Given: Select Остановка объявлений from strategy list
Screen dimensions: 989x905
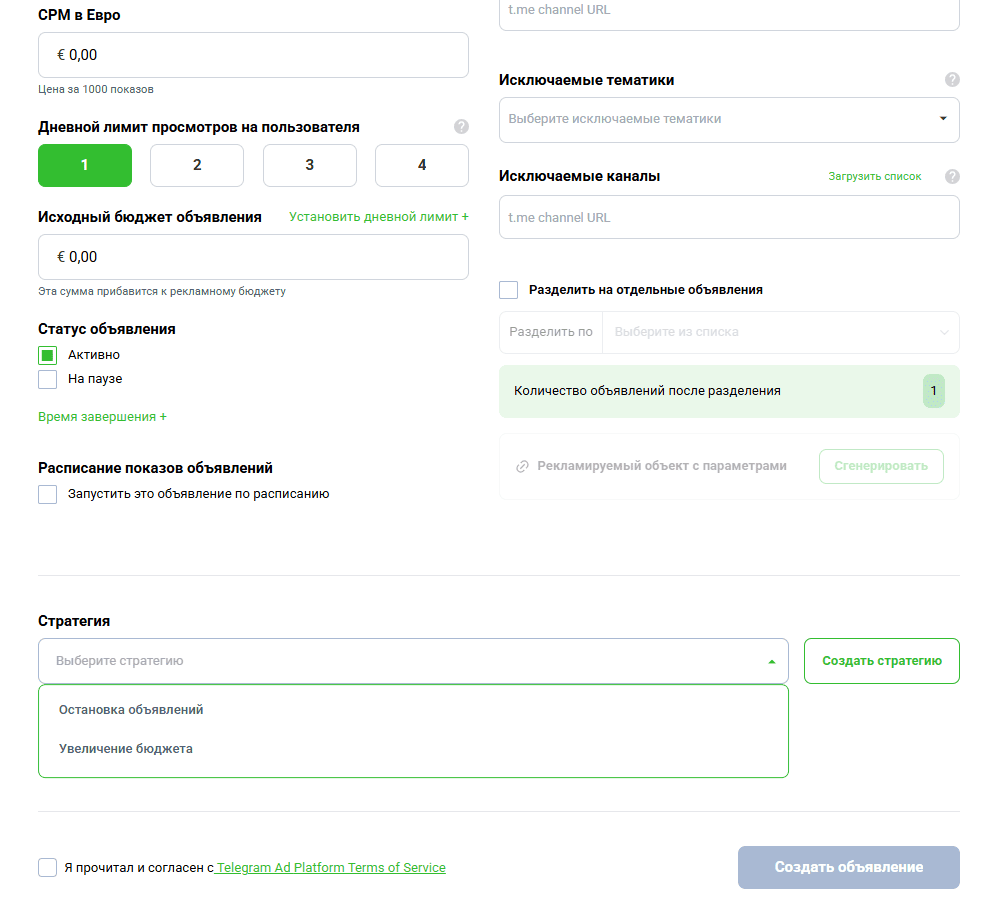Looking at the screenshot, I should pos(131,709).
